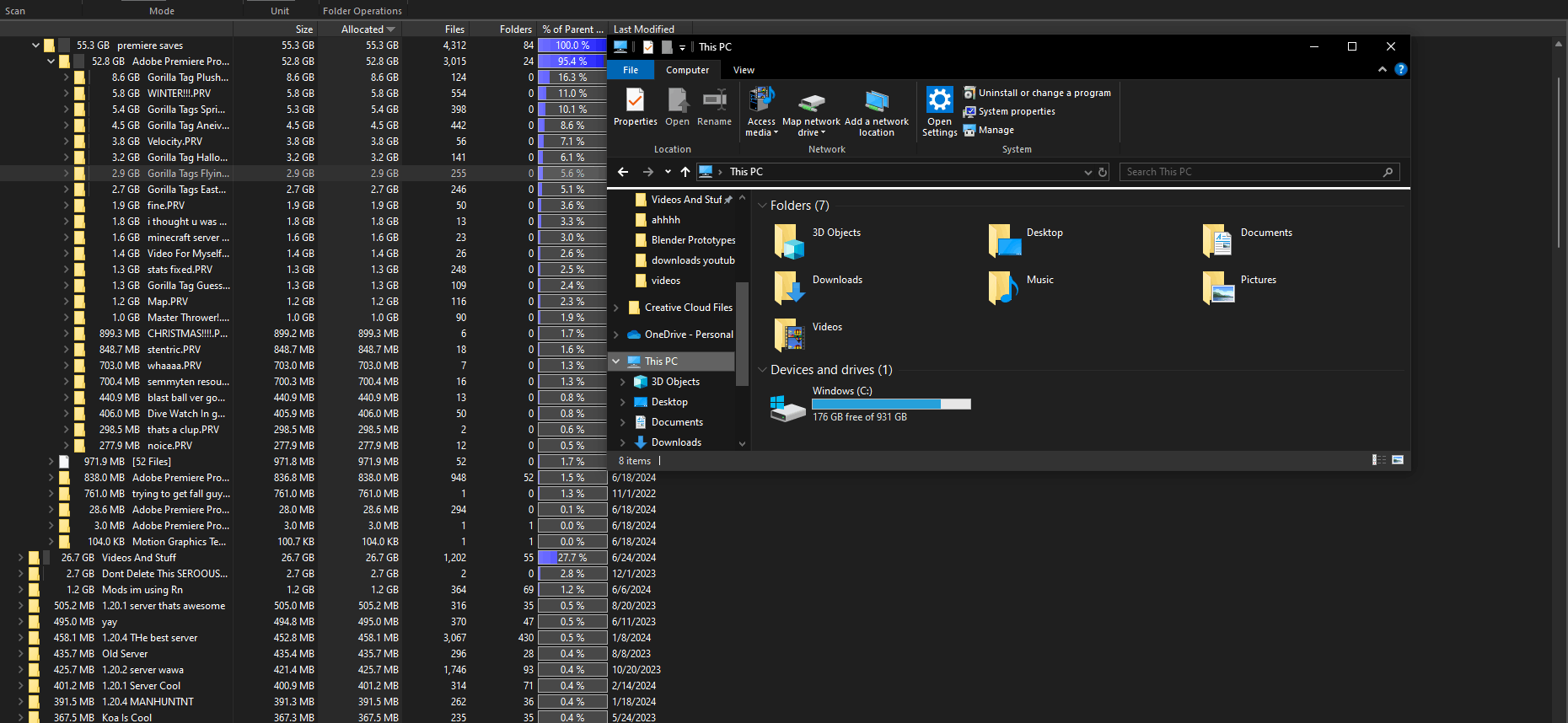The image size is (1568, 723).
Task: Select the Videos folder icon in Folders
Action: click(789, 335)
